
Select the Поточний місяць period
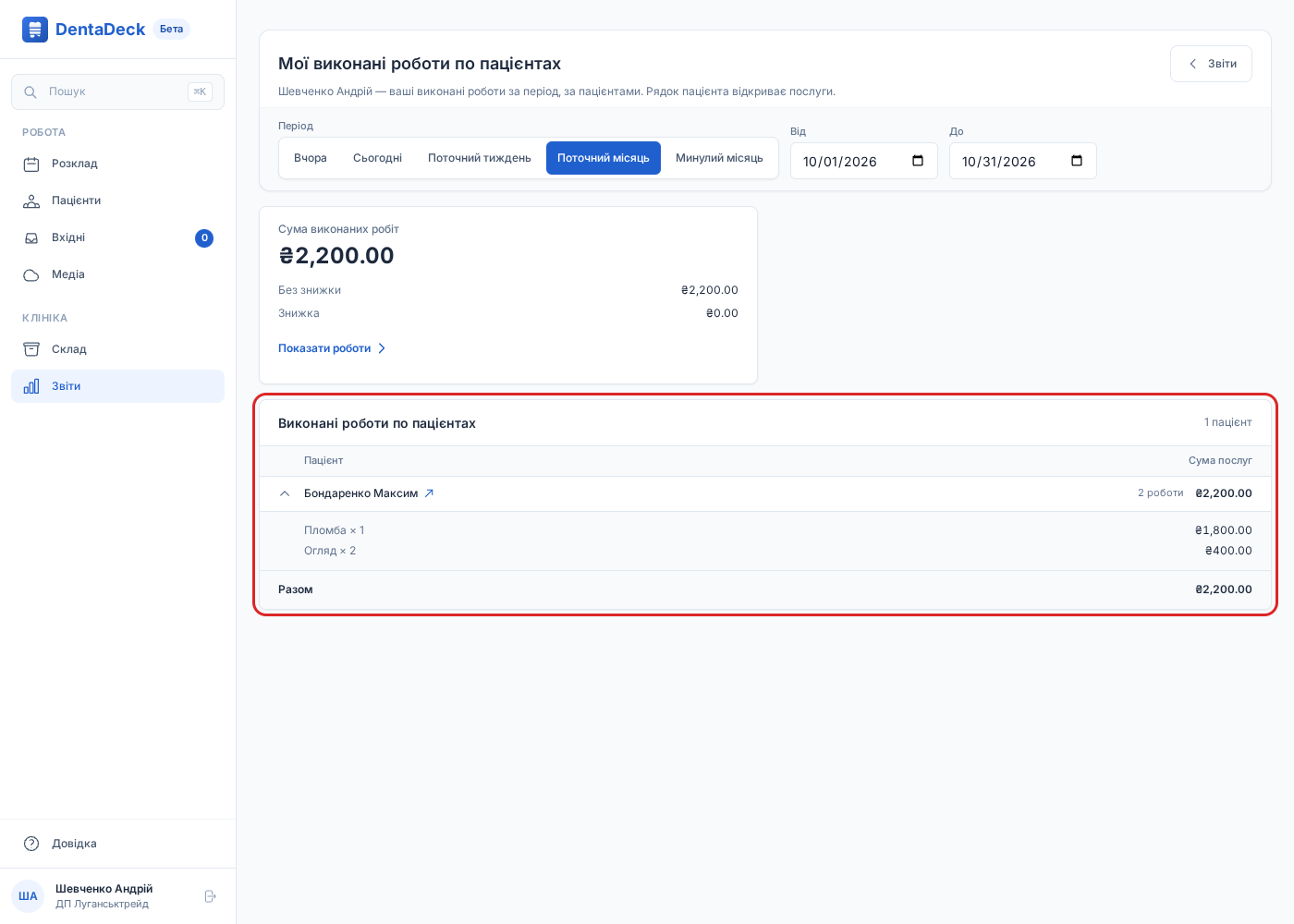[x=604, y=158]
